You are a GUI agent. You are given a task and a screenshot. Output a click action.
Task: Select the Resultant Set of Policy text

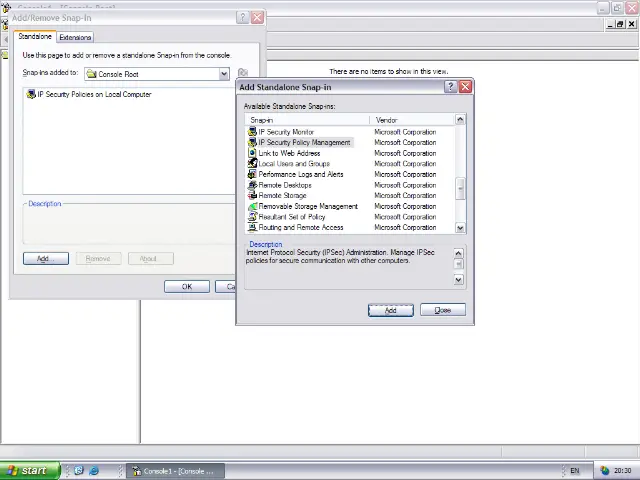(x=292, y=217)
